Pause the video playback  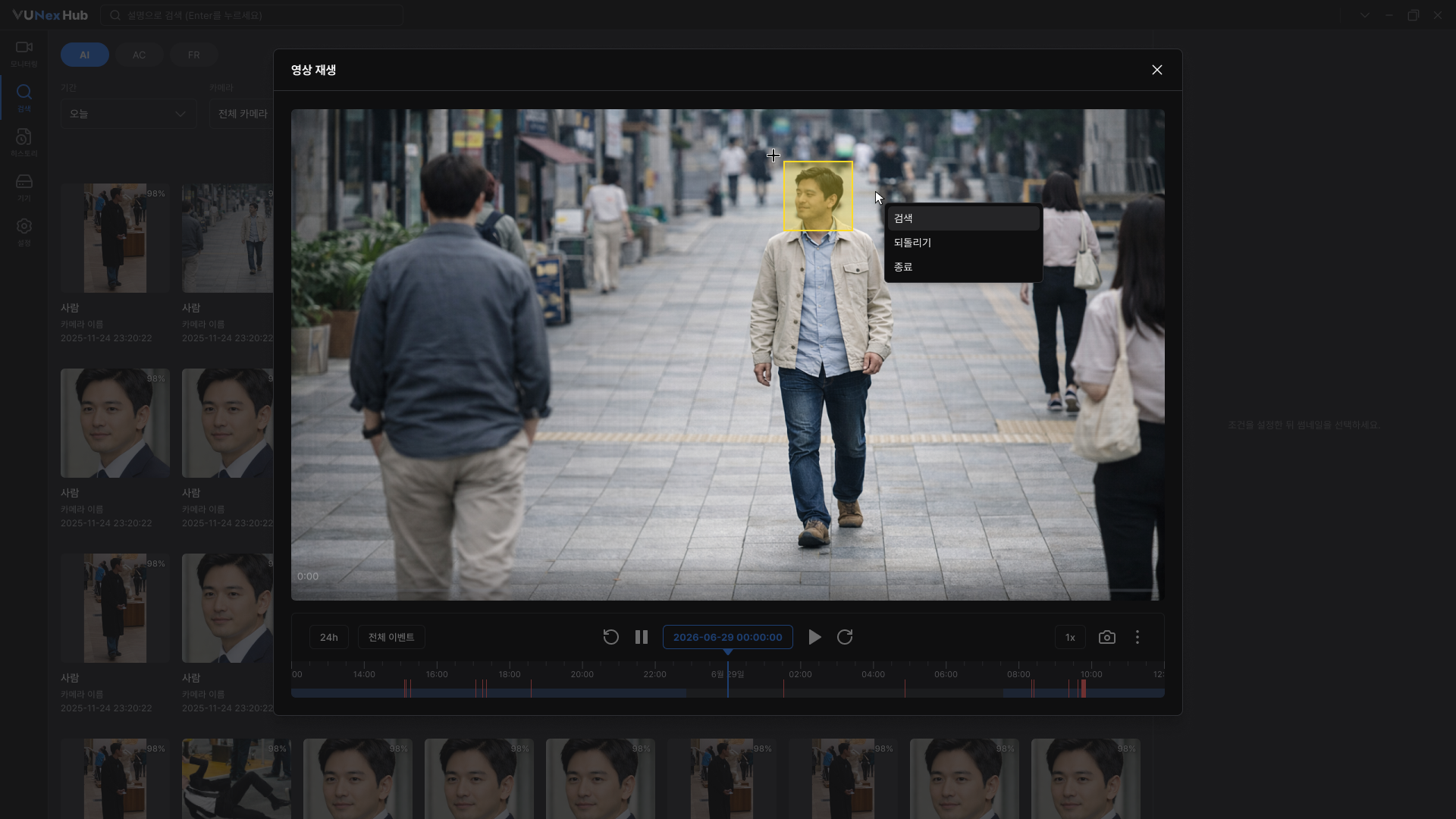point(642,637)
